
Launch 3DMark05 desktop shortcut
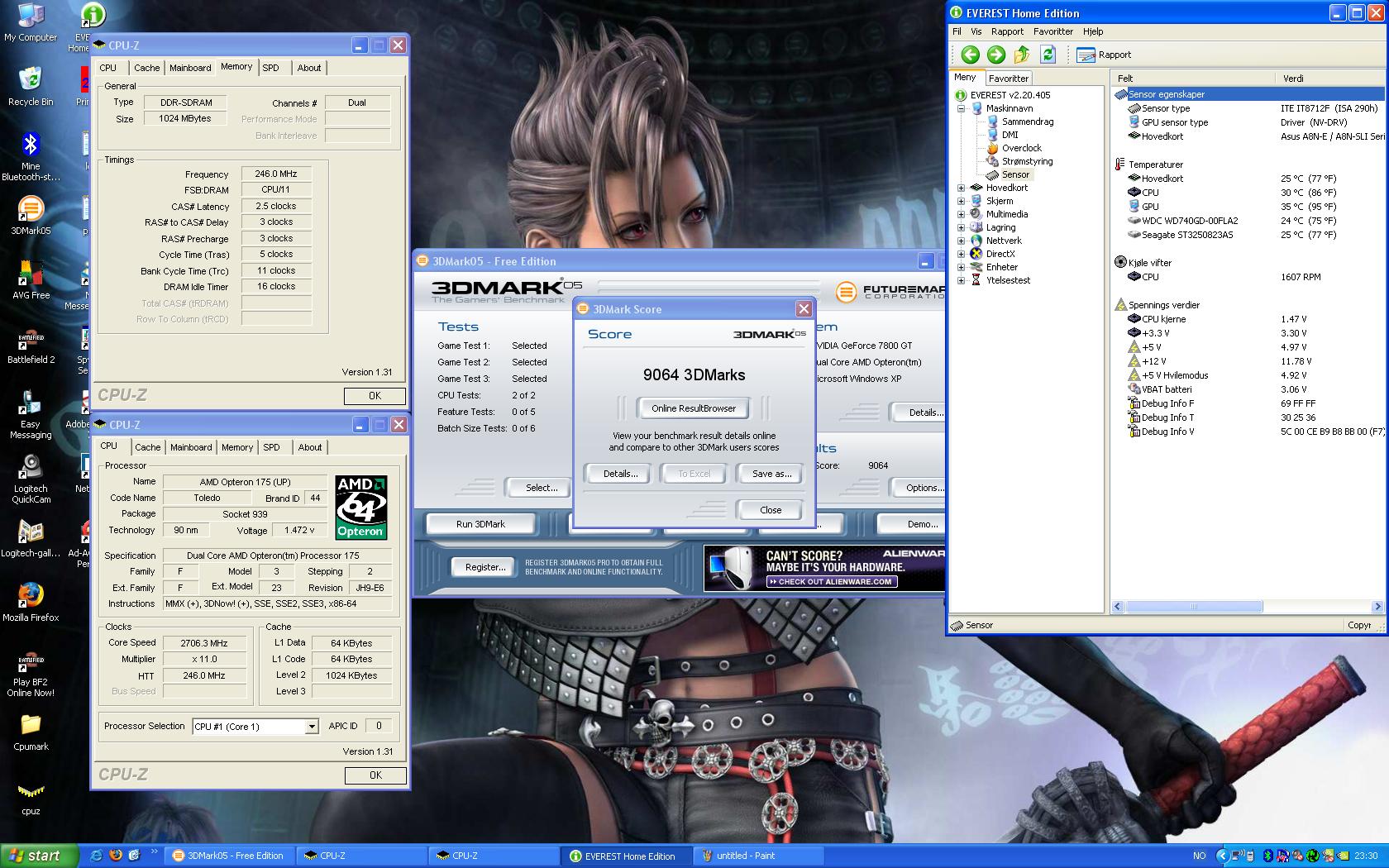[x=31, y=217]
